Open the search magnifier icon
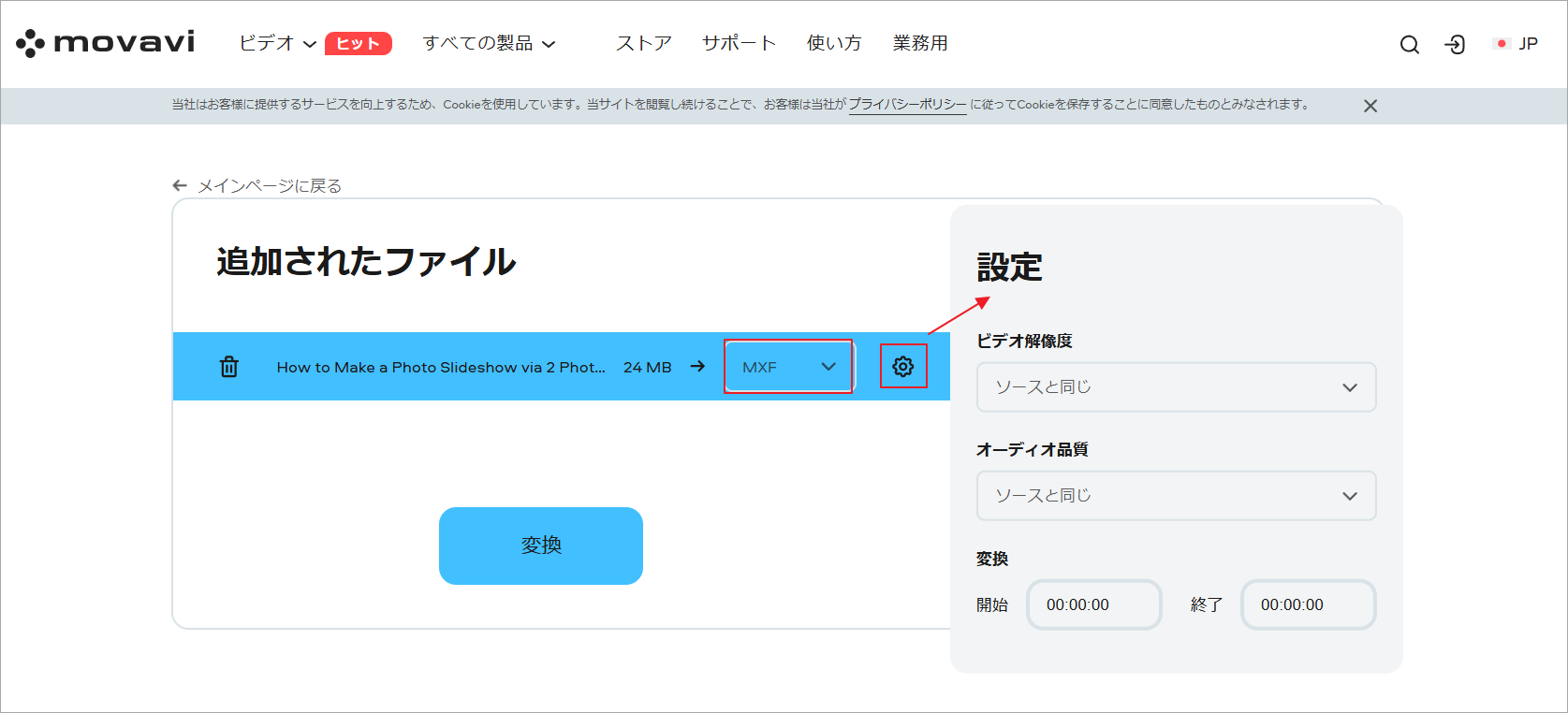This screenshot has width=1568, height=713. pyautogui.click(x=1409, y=44)
